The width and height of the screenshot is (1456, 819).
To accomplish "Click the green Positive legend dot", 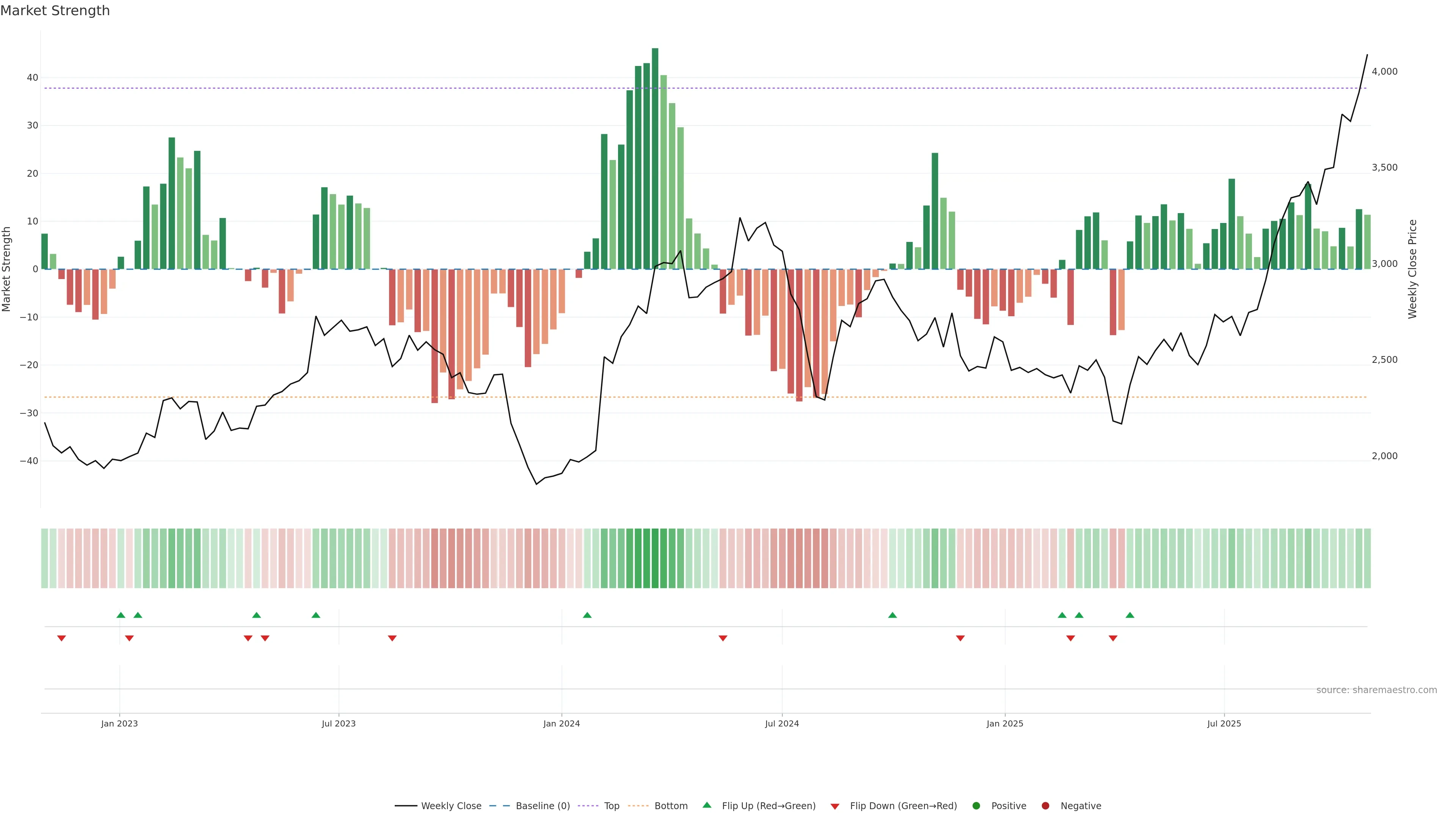I will (x=976, y=806).
